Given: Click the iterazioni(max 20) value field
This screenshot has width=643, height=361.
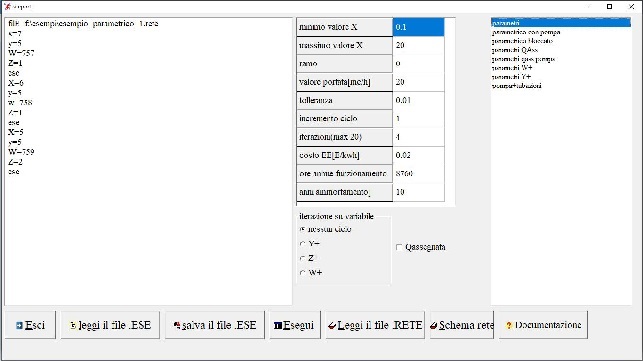Looking at the screenshot, I should coord(418,137).
